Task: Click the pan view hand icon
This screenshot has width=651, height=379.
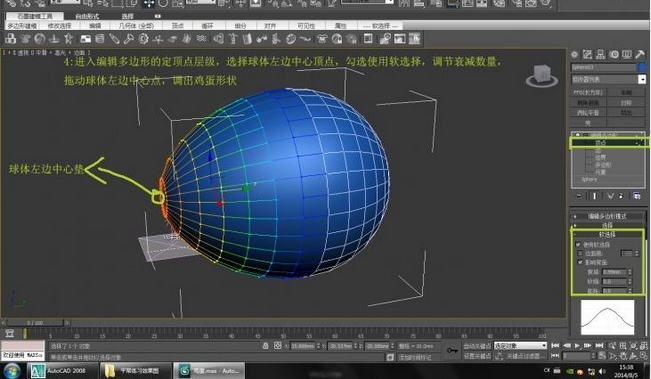Action: pyautogui.click(x=623, y=356)
